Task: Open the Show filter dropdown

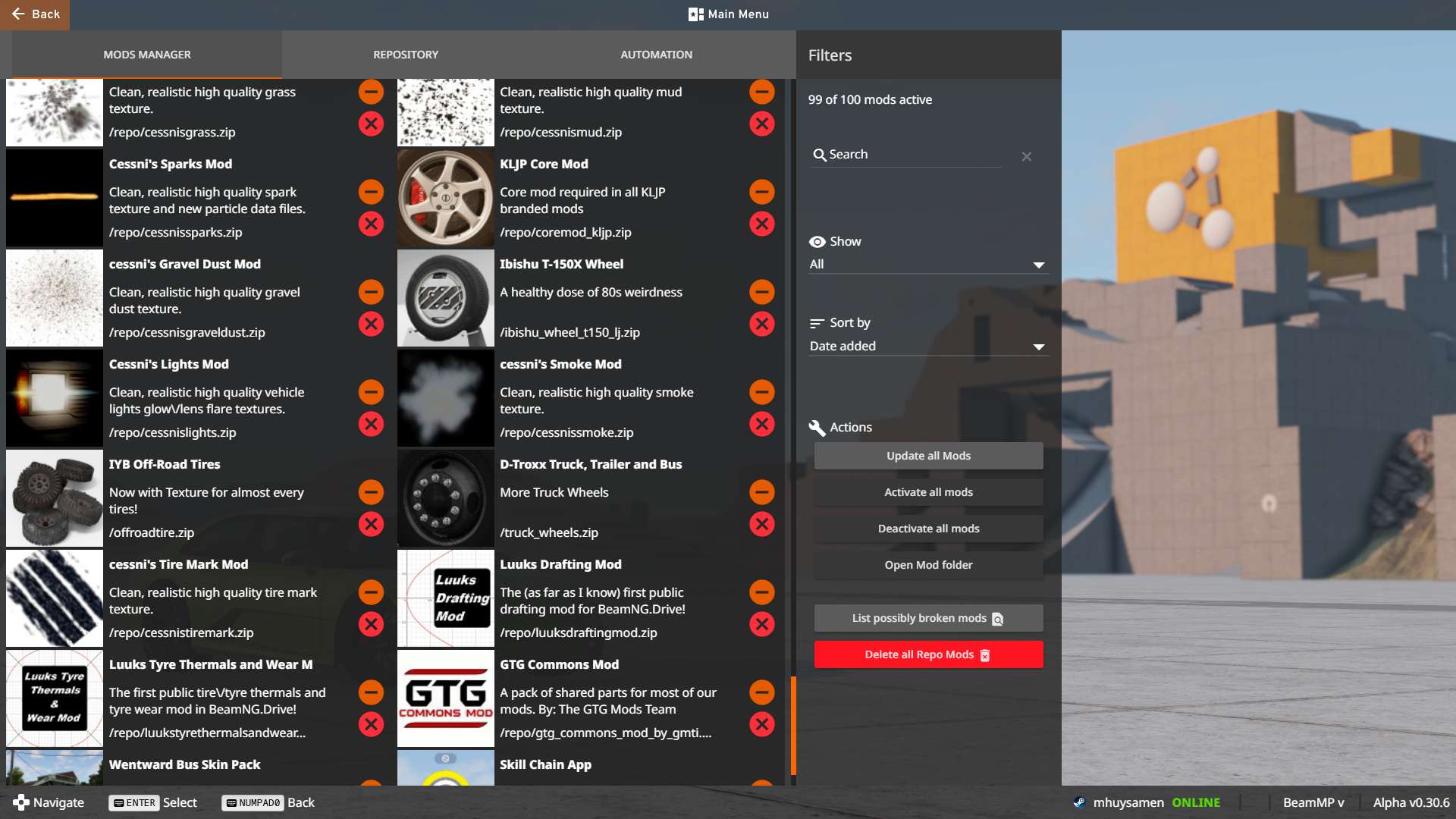Action: coord(928,264)
